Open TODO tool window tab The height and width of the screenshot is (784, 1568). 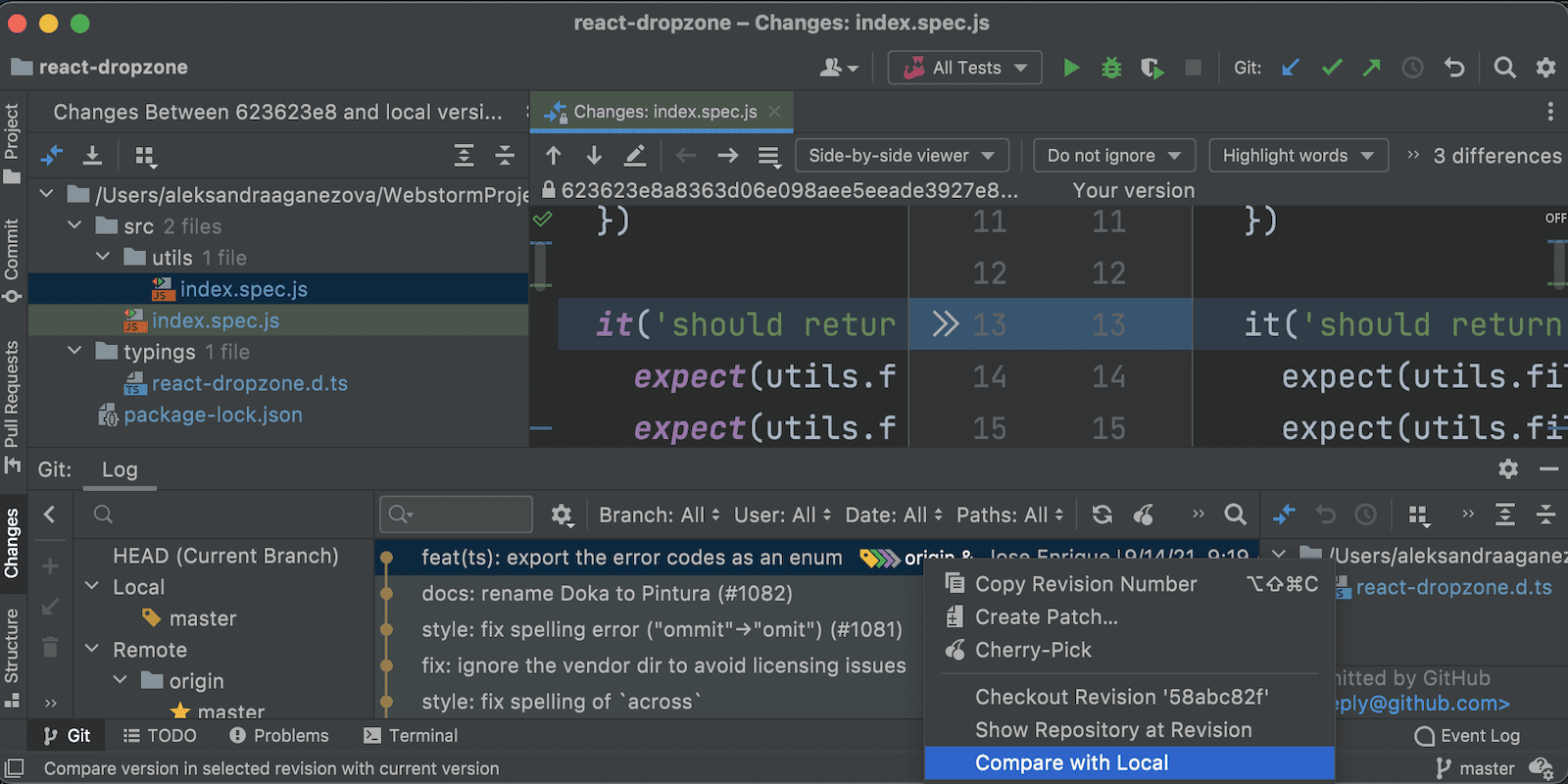coord(160,735)
